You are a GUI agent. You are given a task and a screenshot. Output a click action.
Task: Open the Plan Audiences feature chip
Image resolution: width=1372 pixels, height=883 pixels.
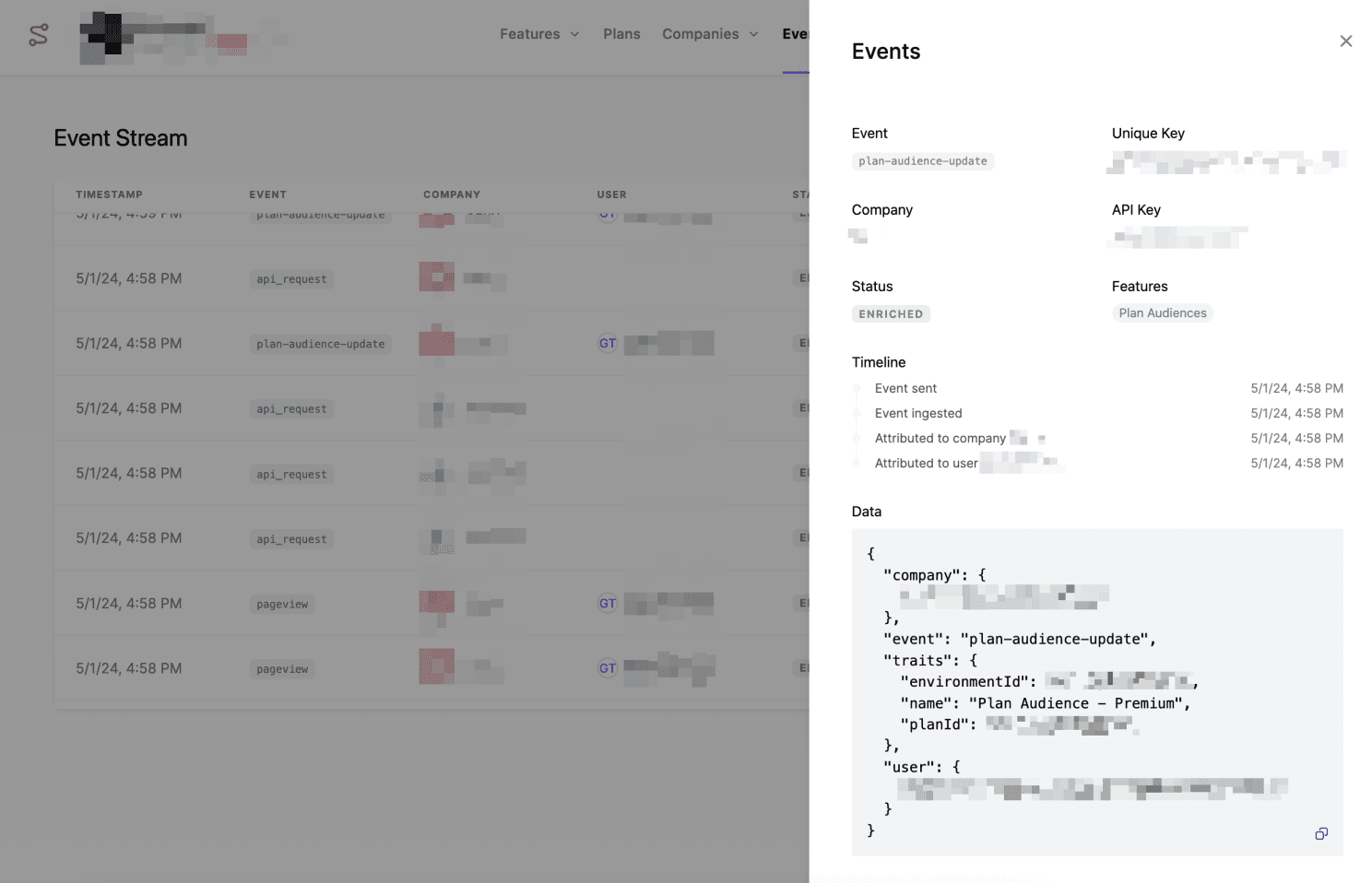pyautogui.click(x=1162, y=313)
